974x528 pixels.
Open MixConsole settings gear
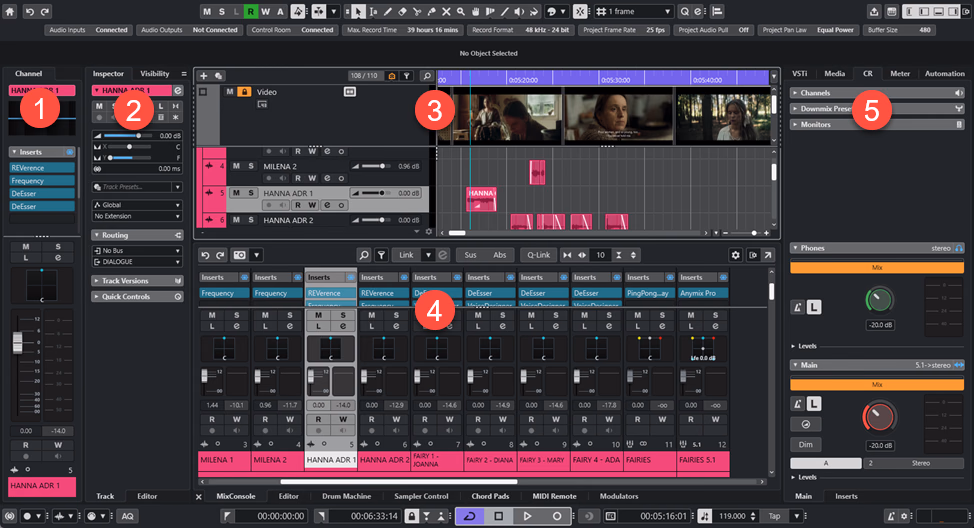tap(736, 255)
